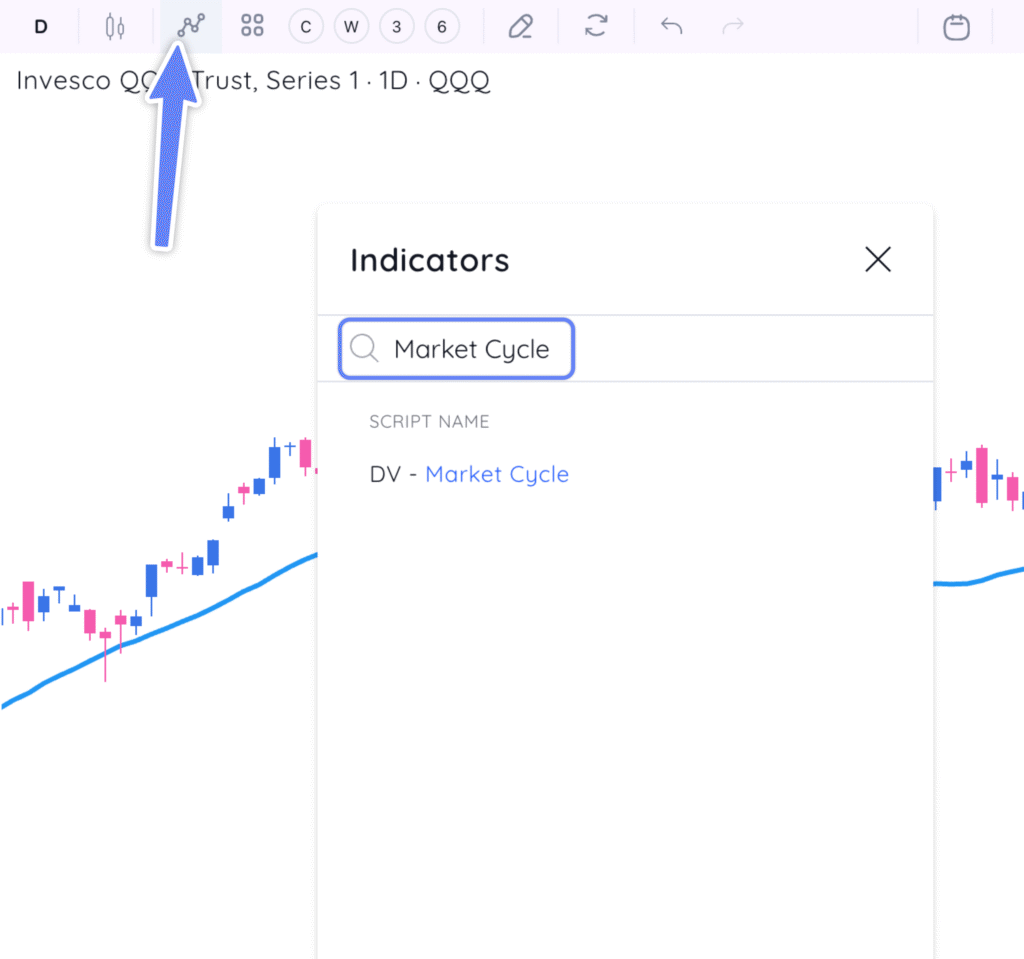Select the candlestick chart style icon
This screenshot has width=1024, height=959.
tap(114, 26)
